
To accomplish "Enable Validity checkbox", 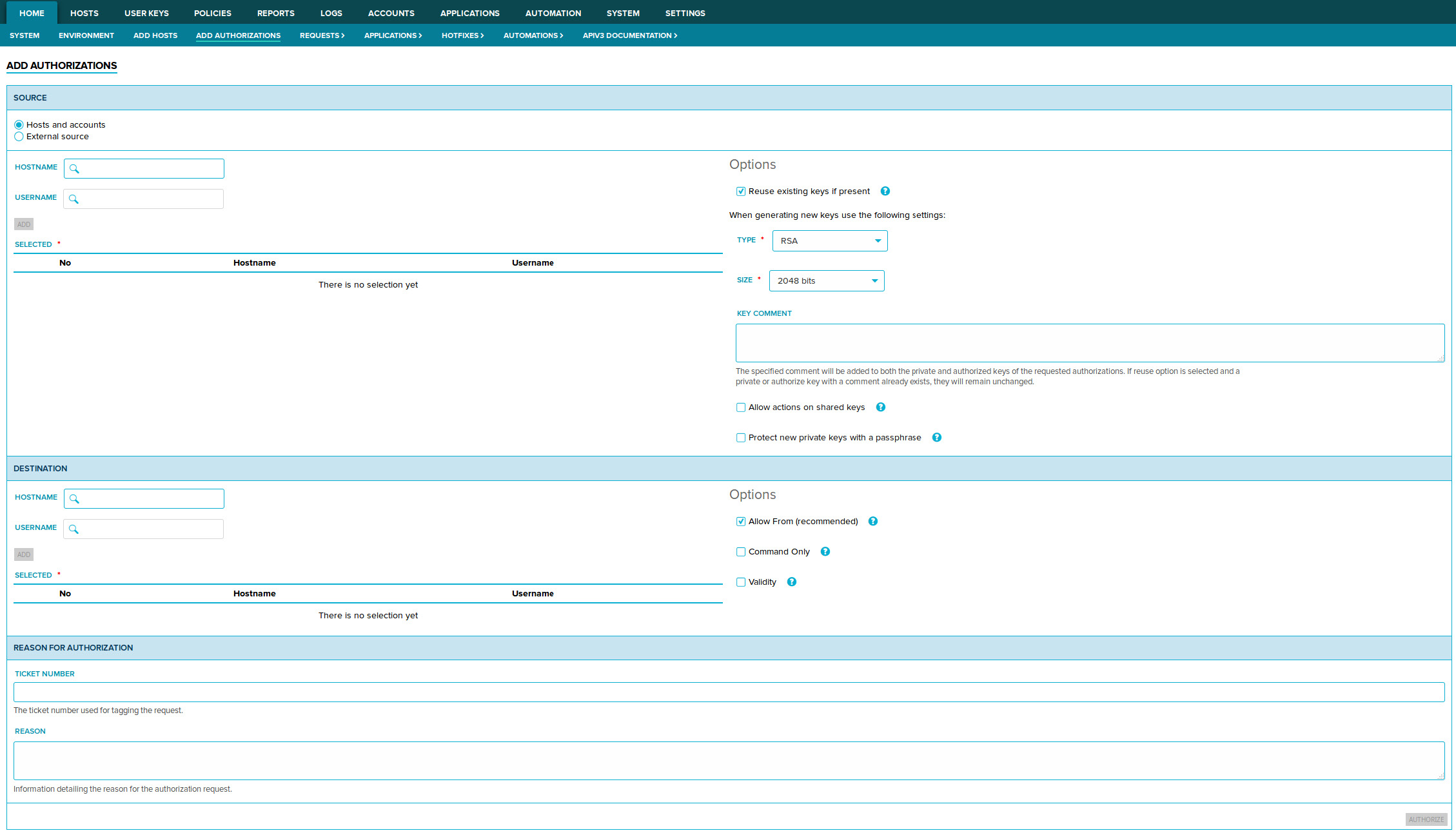I will (x=741, y=582).
